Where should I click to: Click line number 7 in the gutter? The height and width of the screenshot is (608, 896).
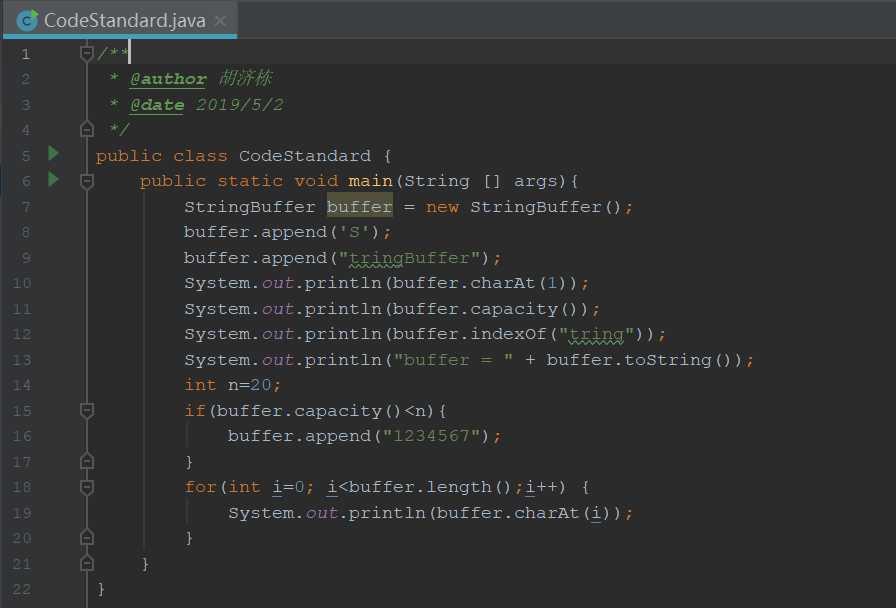[x=26, y=207]
